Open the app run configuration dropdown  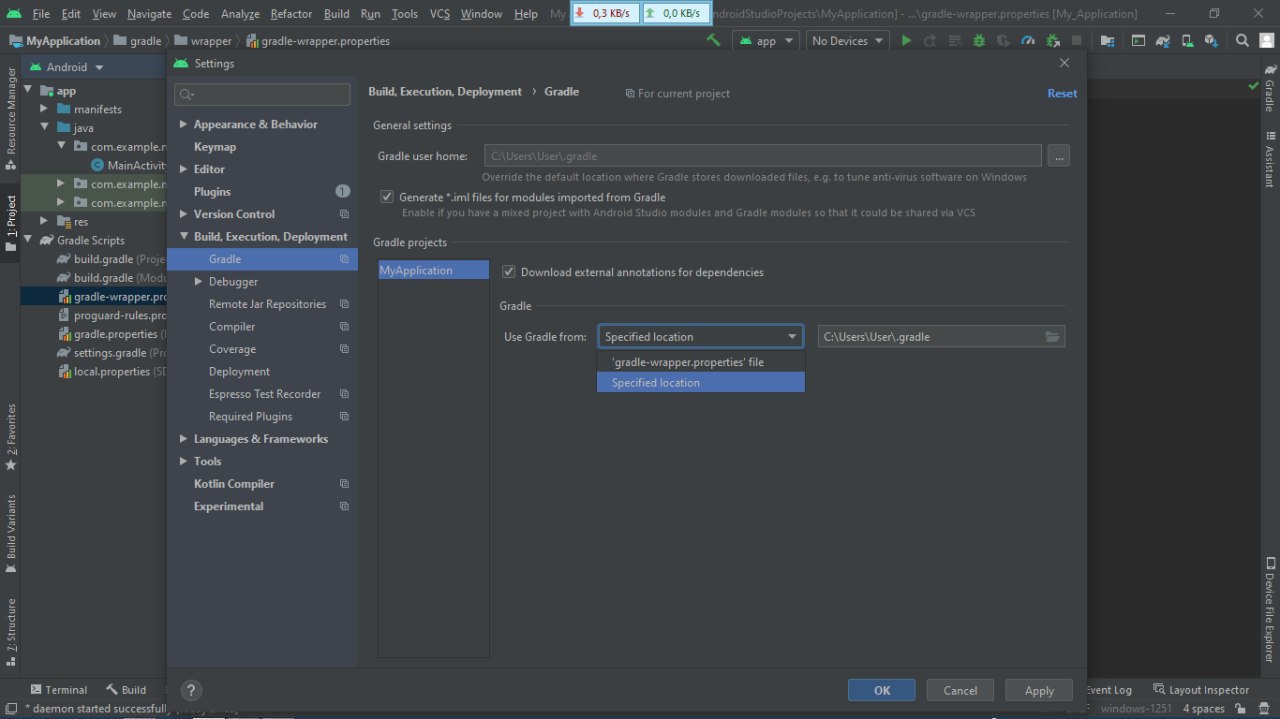[x=766, y=41]
